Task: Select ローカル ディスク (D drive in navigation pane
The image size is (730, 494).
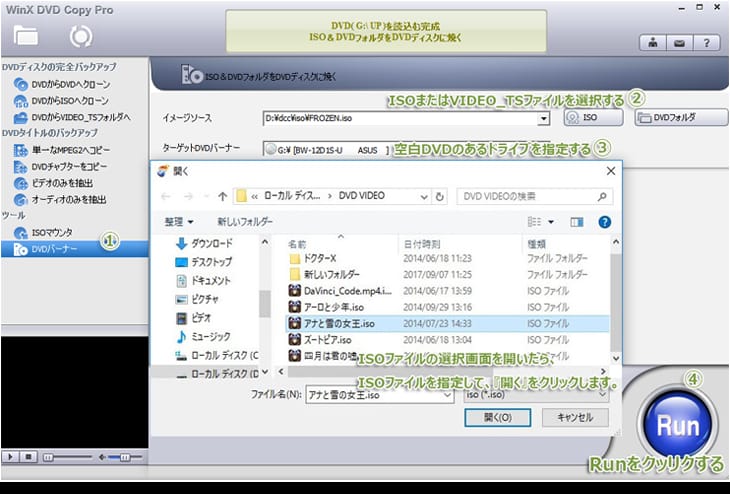Action: point(216,374)
